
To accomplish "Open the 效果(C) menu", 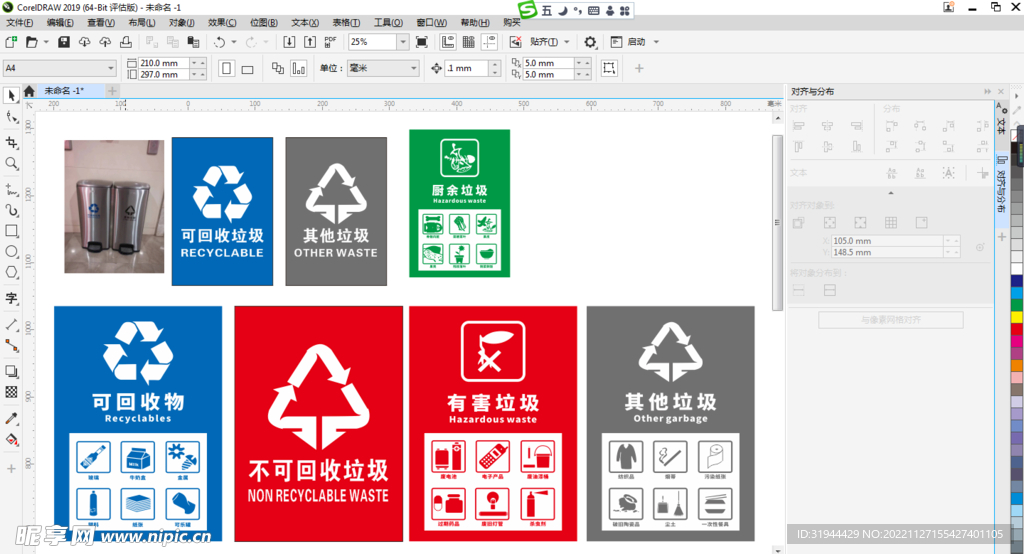I will pos(223,22).
